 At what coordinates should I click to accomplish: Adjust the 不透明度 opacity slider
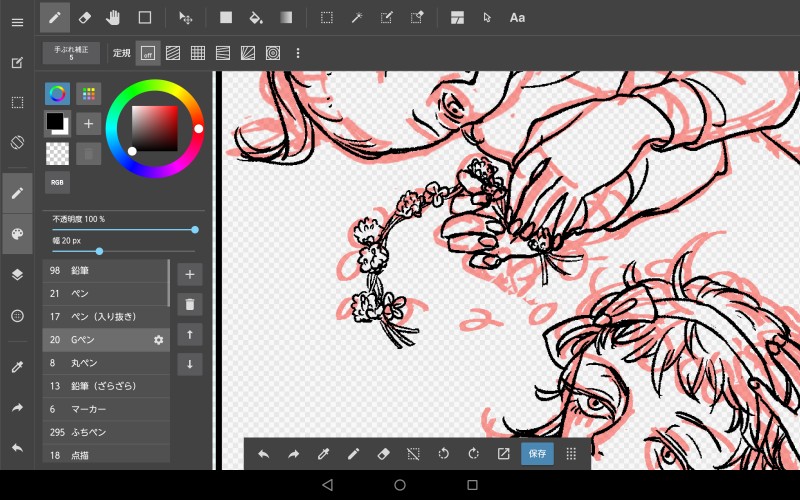pos(123,230)
